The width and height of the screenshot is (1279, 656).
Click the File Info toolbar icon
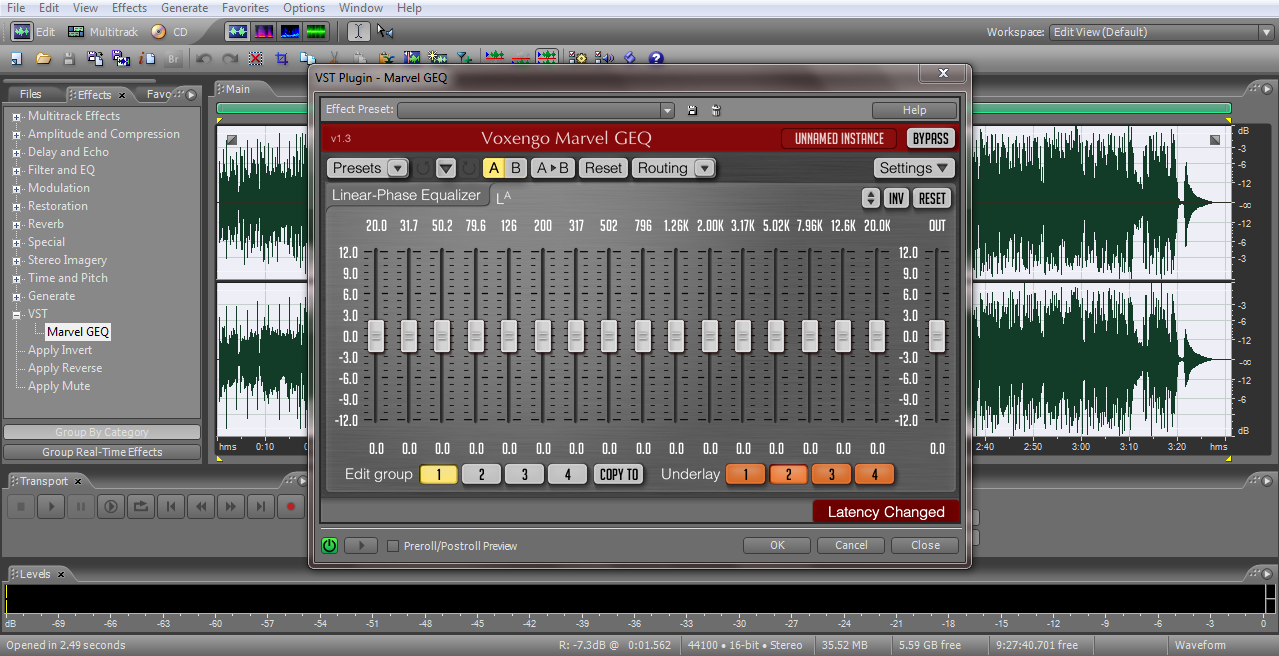pyautogui.click(x=147, y=58)
